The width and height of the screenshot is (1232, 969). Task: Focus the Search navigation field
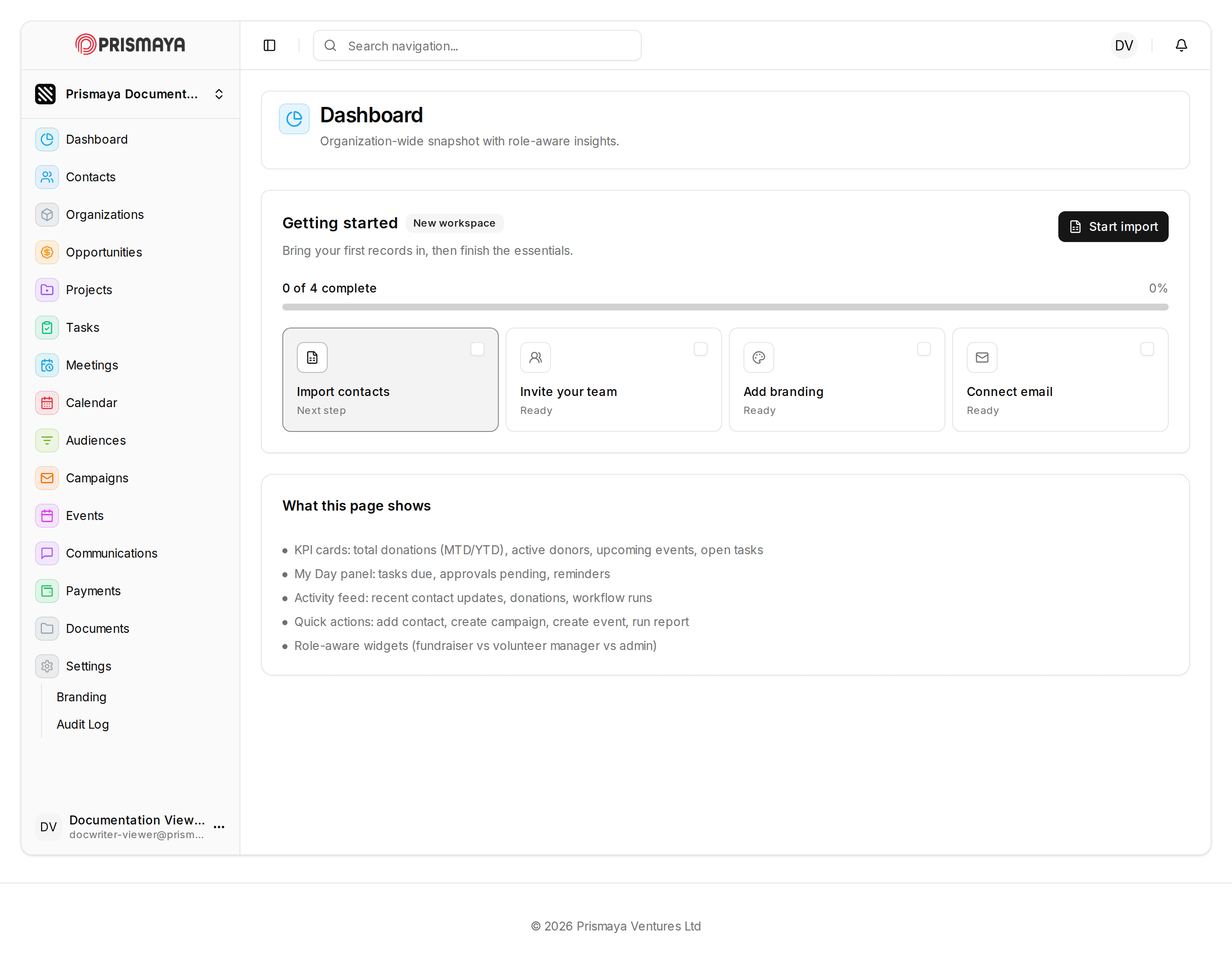(477, 45)
